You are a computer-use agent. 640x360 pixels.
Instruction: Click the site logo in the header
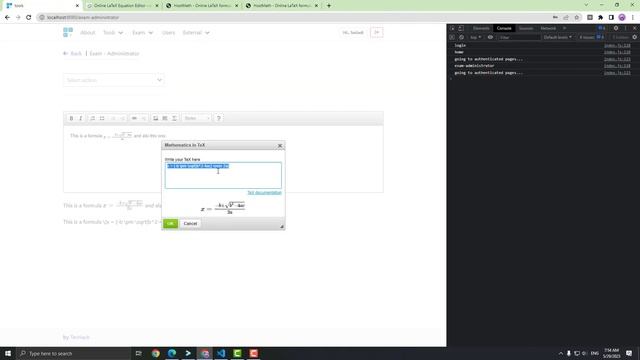coord(68,32)
